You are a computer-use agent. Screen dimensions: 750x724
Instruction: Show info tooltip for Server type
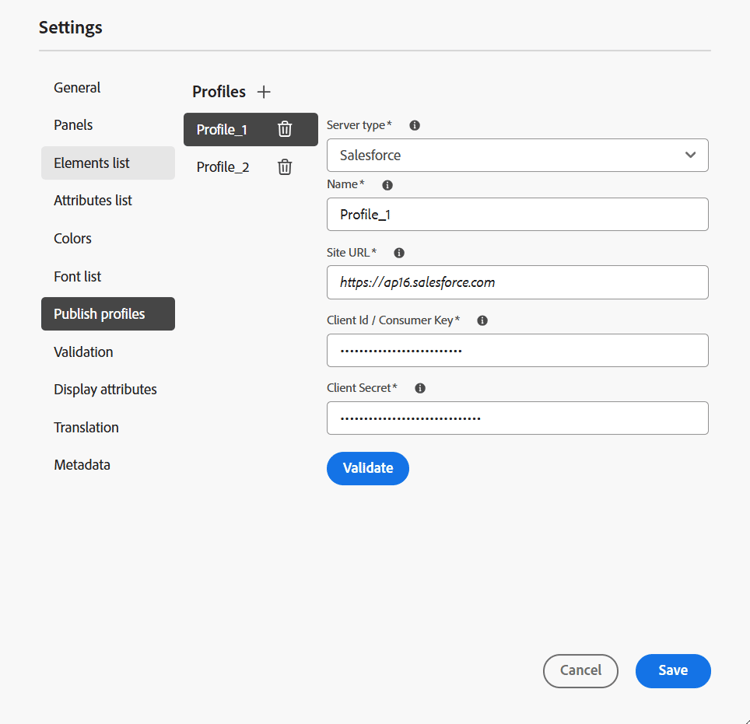tap(415, 125)
